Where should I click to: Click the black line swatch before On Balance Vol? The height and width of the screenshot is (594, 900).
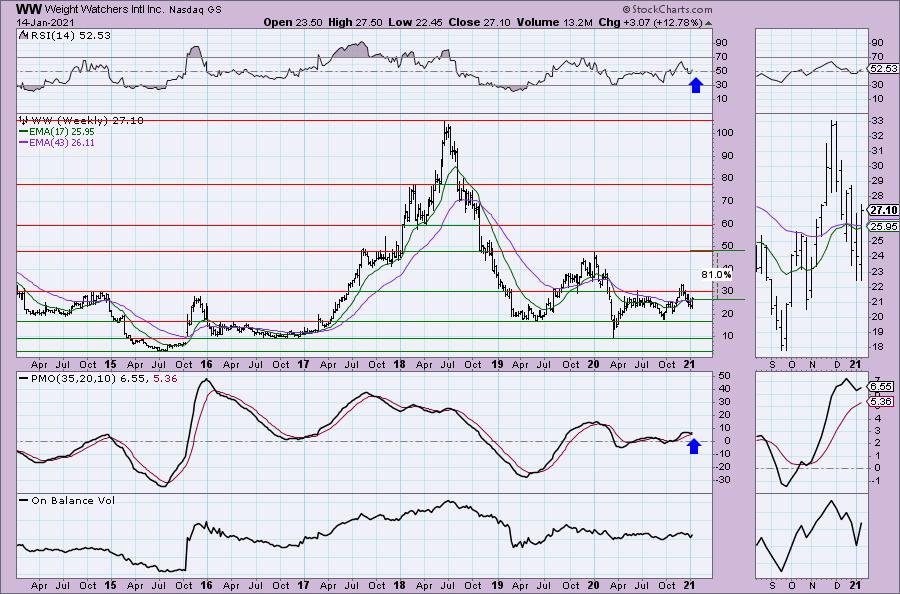pos(24,500)
